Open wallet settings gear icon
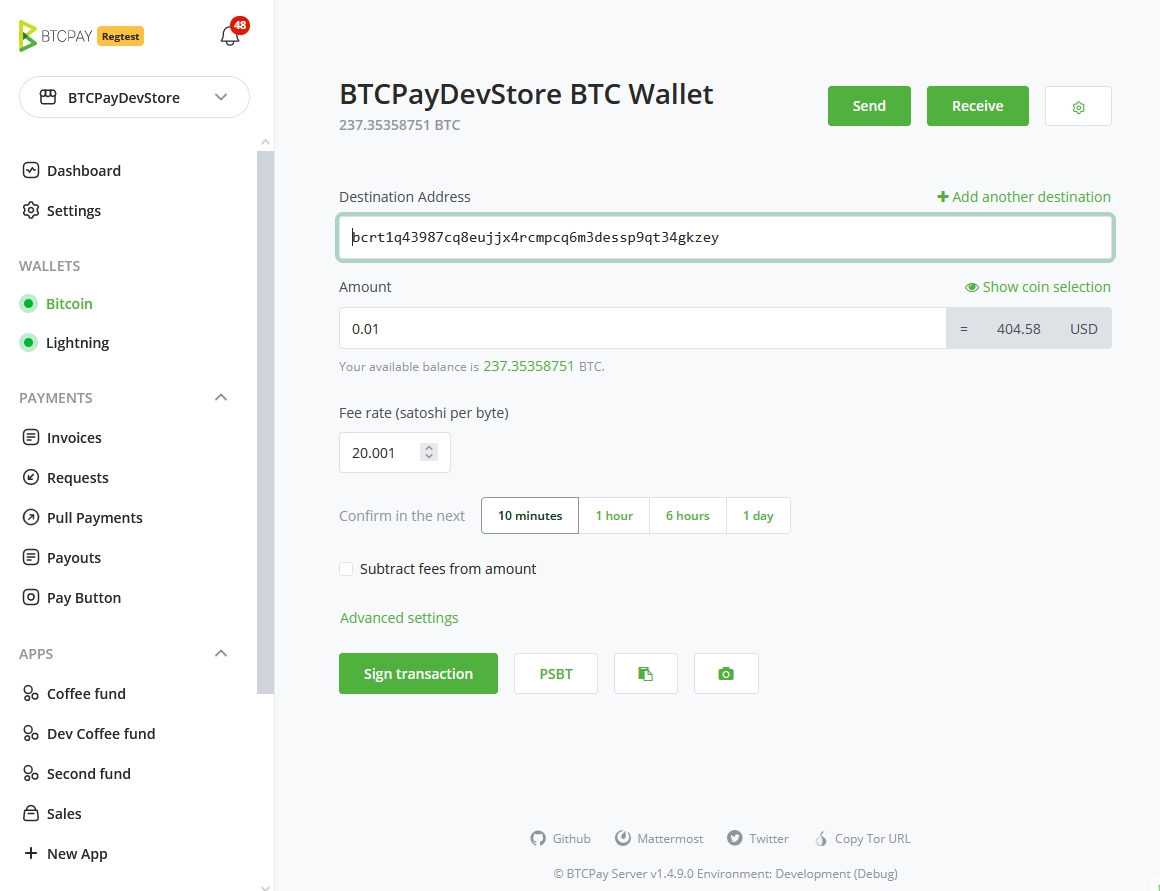This screenshot has width=1160, height=891. 1078,107
